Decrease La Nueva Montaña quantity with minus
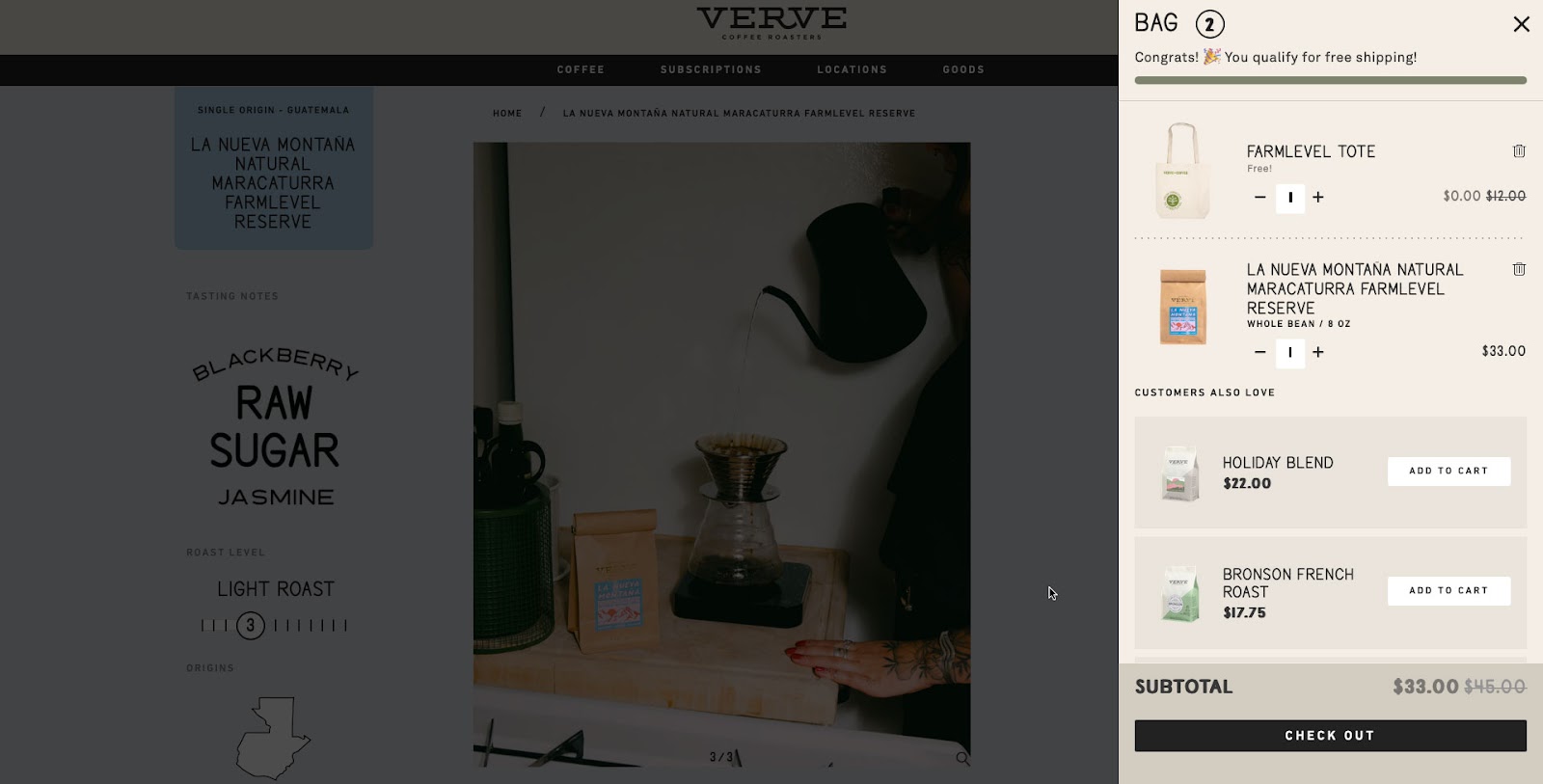 [x=1259, y=352]
